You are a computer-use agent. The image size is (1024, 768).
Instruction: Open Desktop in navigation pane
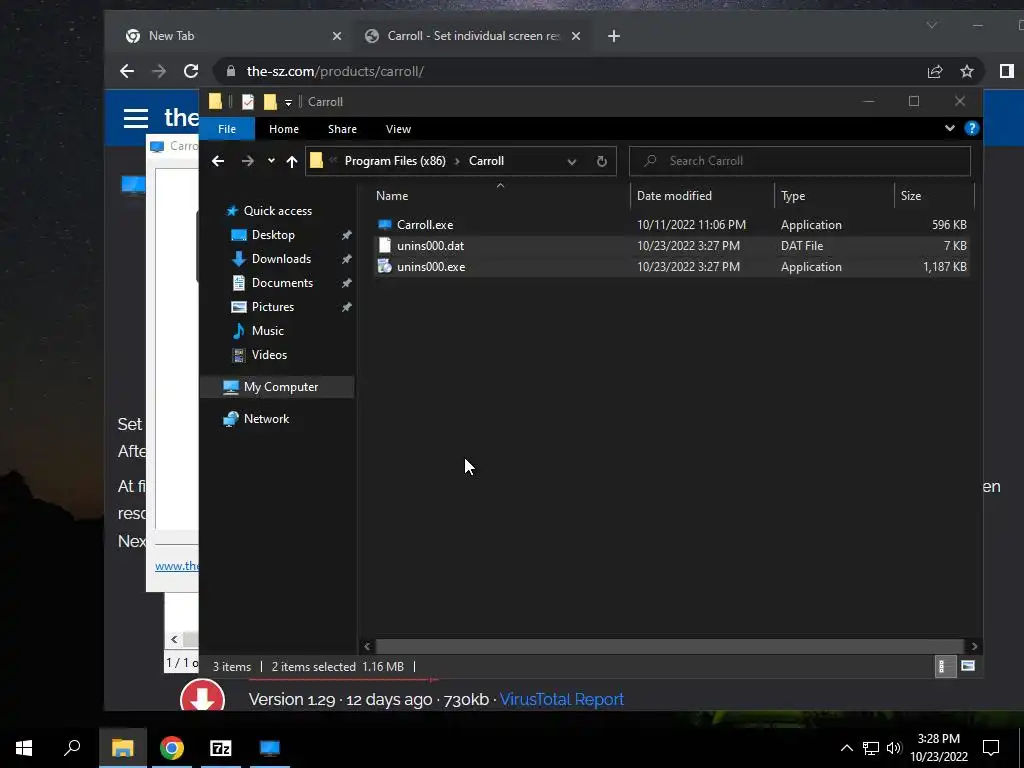tap(273, 234)
